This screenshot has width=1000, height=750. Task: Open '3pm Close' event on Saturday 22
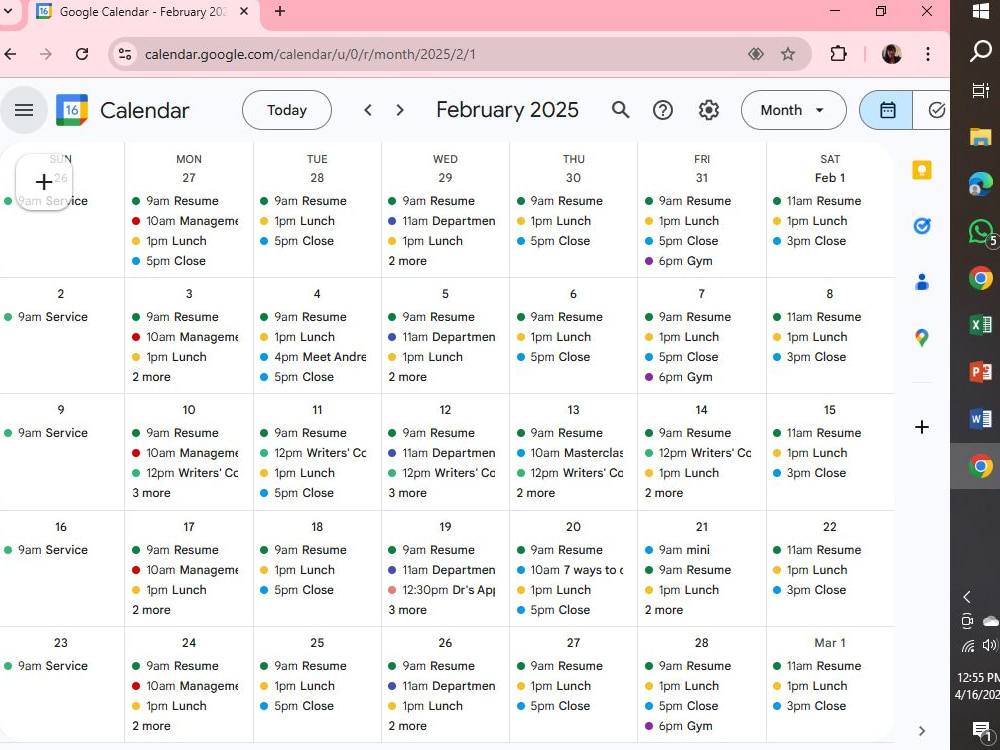[x=809, y=590]
